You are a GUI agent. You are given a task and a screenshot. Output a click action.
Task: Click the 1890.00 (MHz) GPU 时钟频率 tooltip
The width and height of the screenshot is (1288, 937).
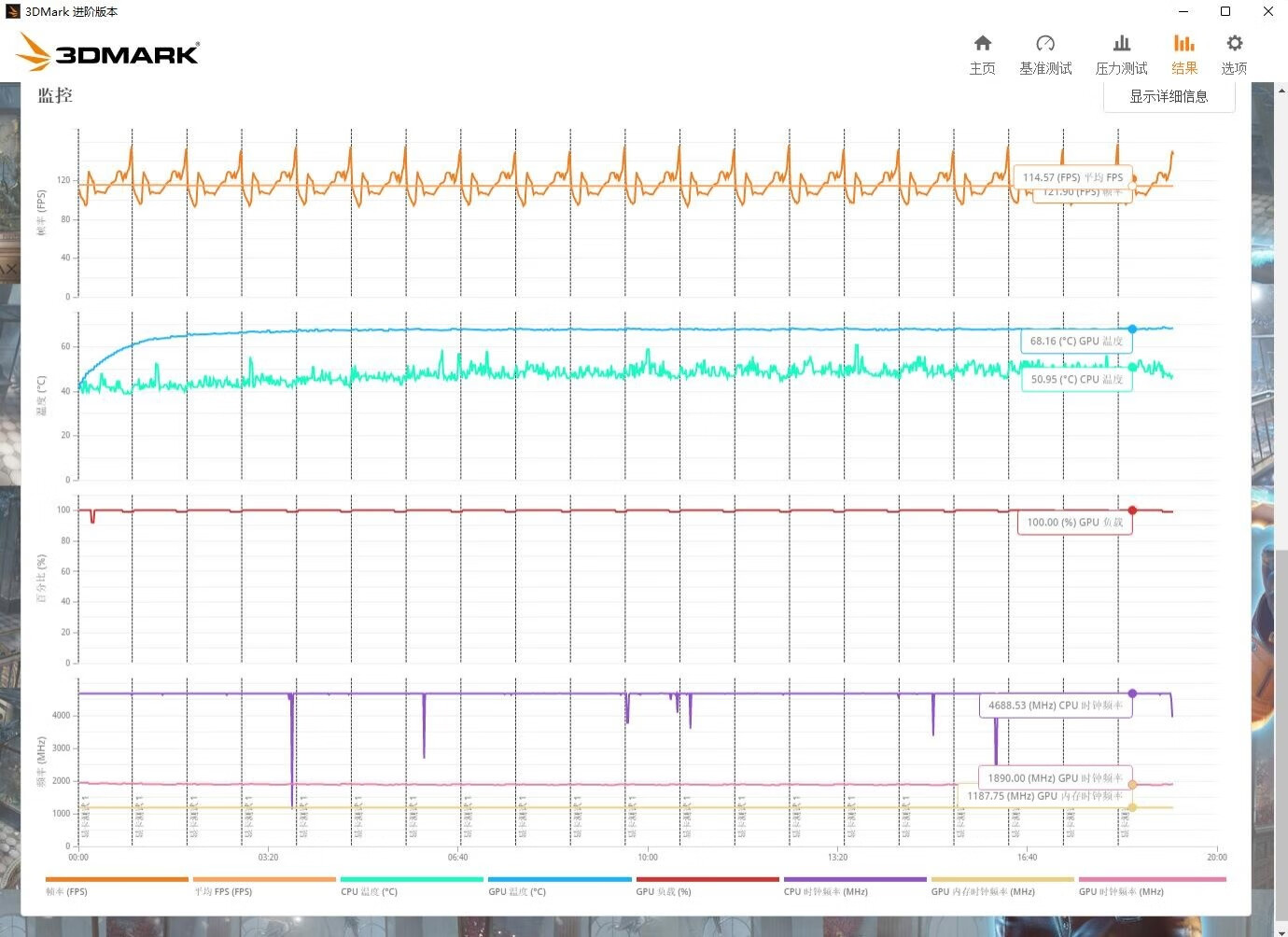pos(1055,778)
